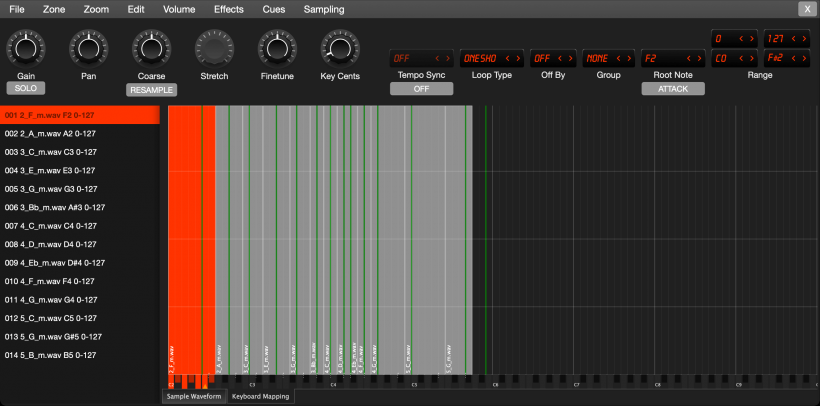Click the RESAMPLE button
Viewport: 820px width, 406px height.
(x=151, y=90)
